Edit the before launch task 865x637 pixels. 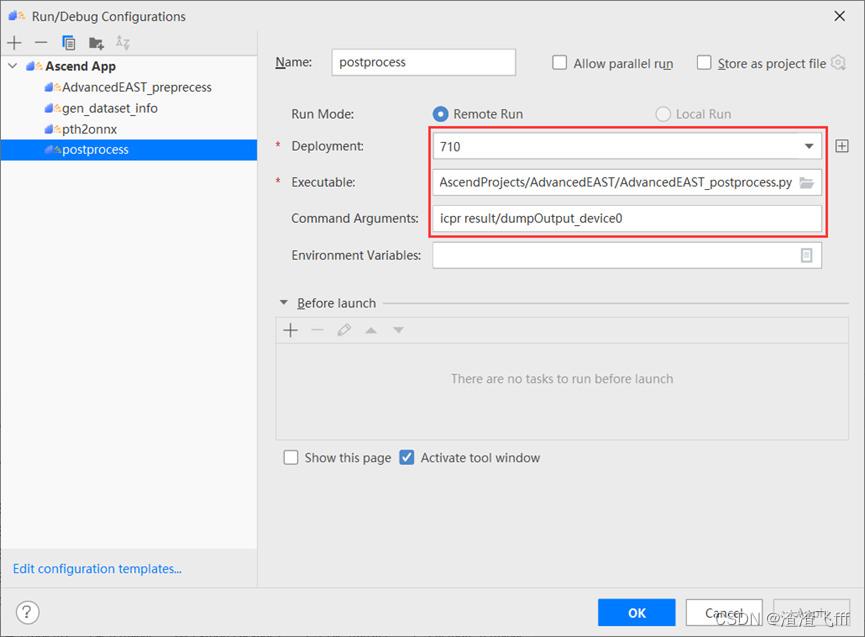click(344, 330)
